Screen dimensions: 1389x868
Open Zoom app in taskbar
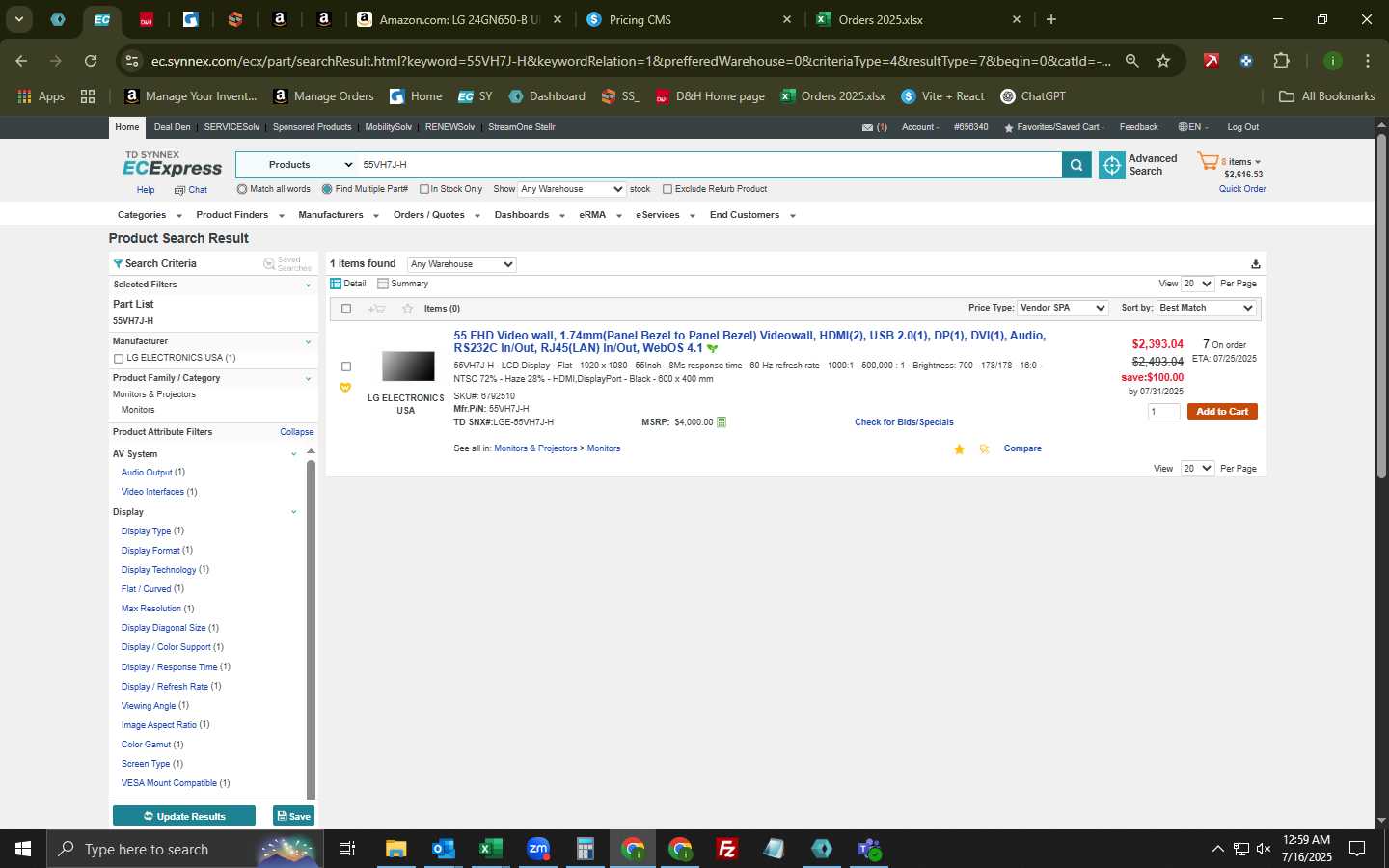click(x=537, y=849)
